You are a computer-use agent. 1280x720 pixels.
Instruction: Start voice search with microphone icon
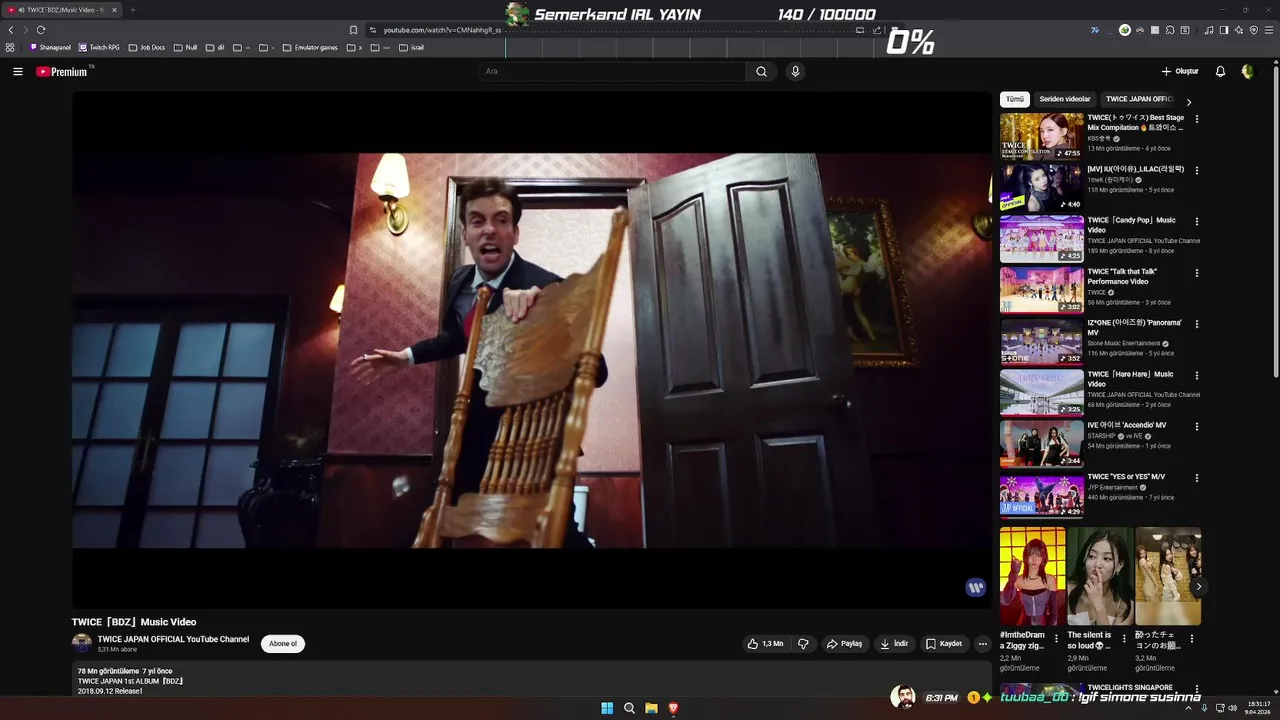click(795, 71)
